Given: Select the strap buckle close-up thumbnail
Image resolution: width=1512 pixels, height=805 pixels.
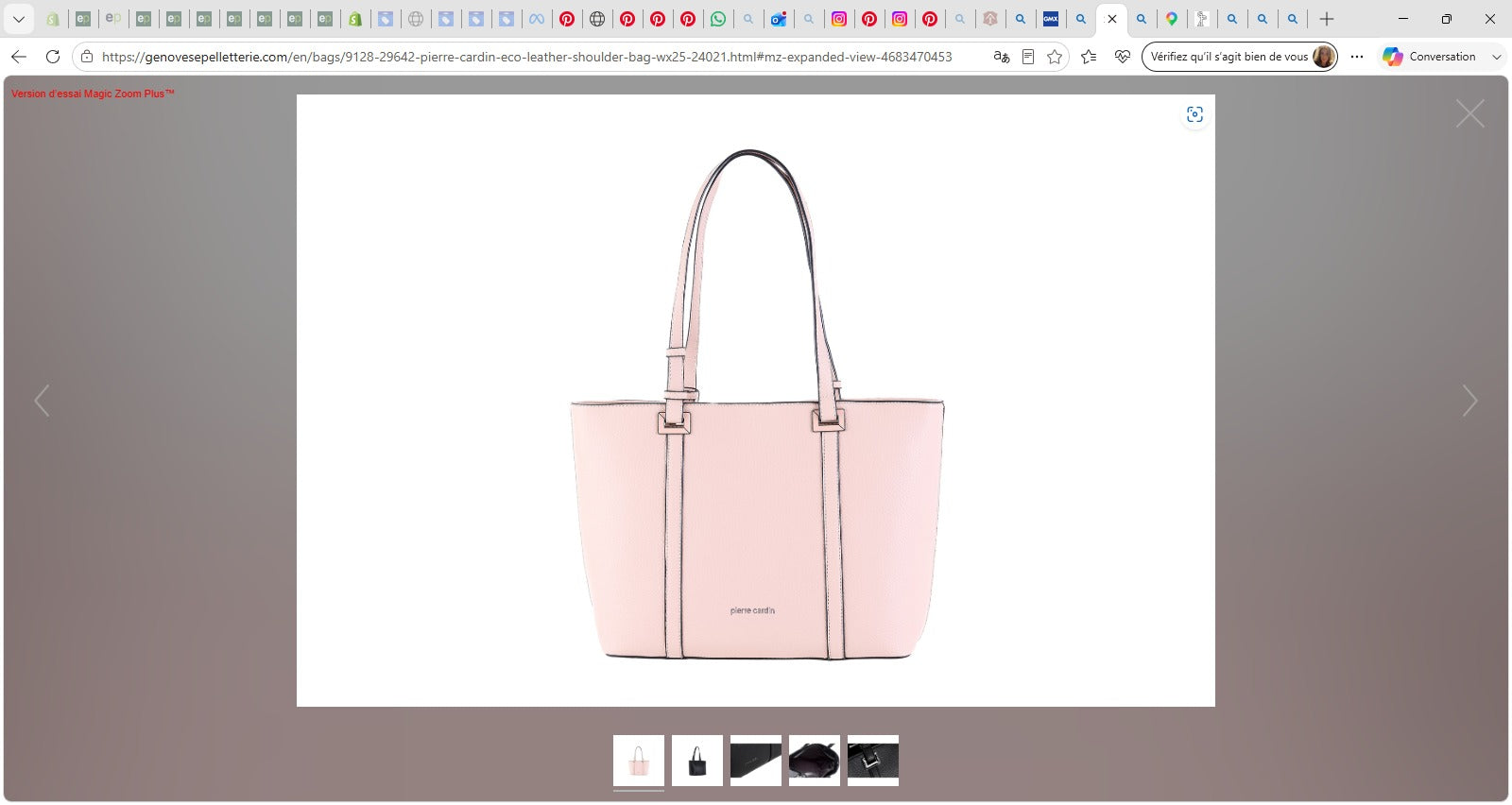Looking at the screenshot, I should click(873, 761).
